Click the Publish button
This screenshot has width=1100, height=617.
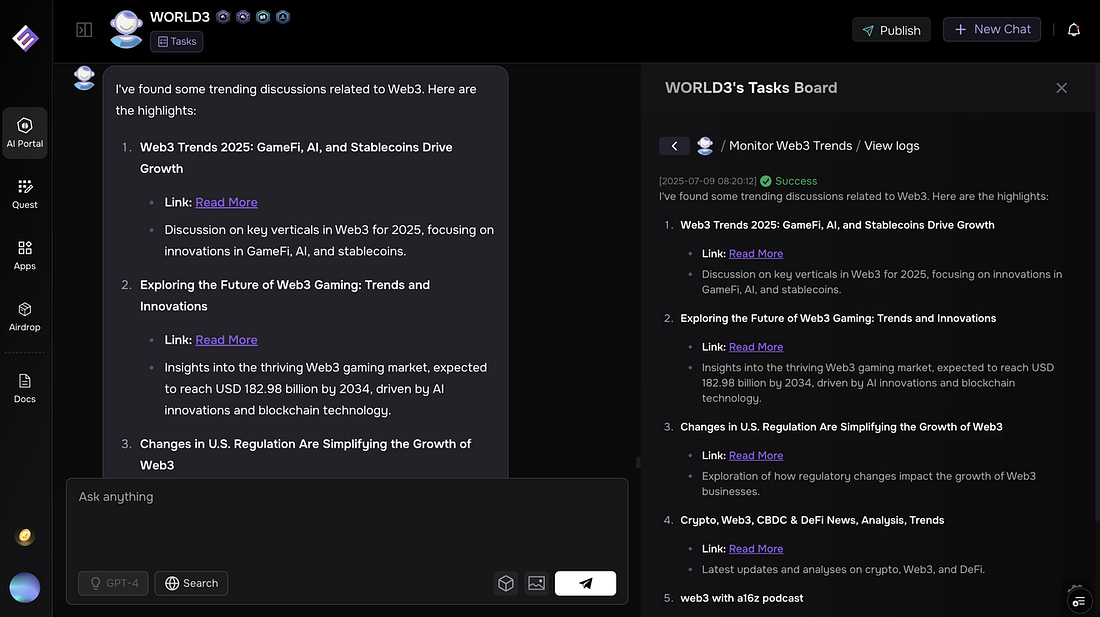coord(891,30)
